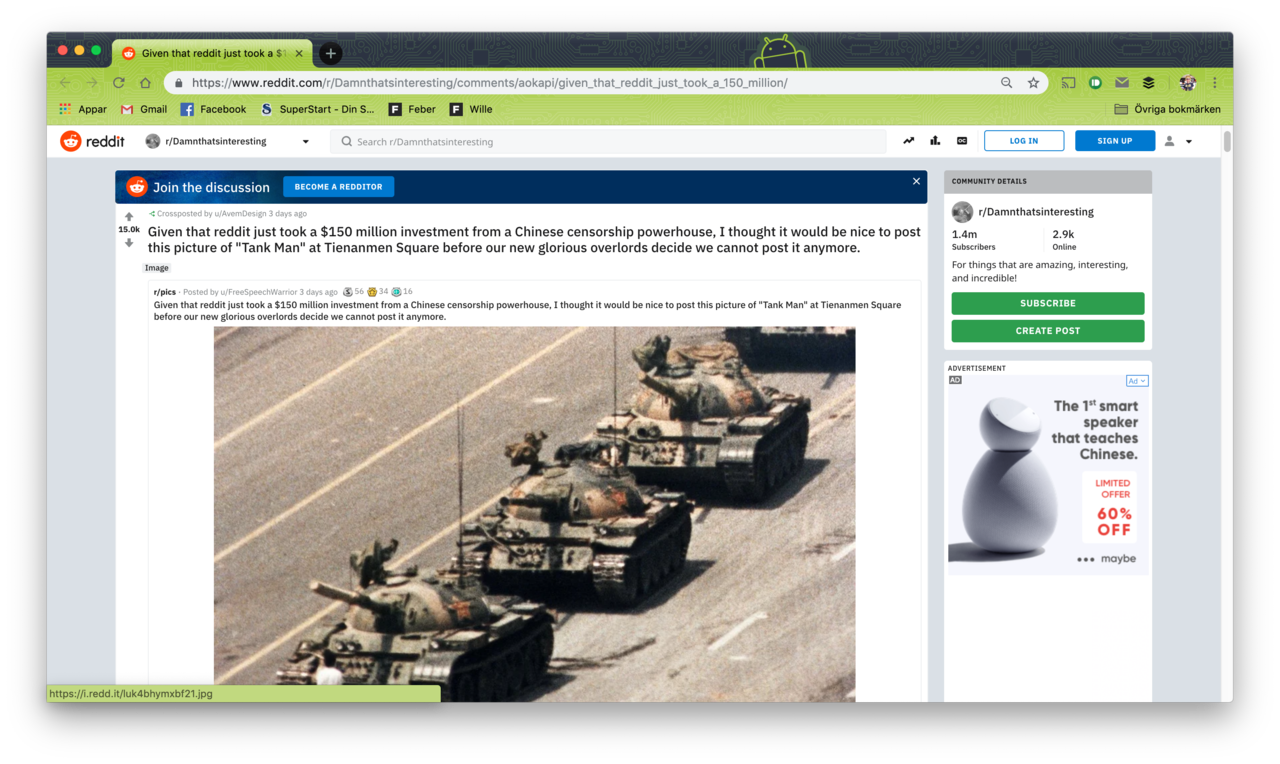The width and height of the screenshot is (1280, 764).
Task: Open the Cast extension icon
Action: coord(1068,83)
